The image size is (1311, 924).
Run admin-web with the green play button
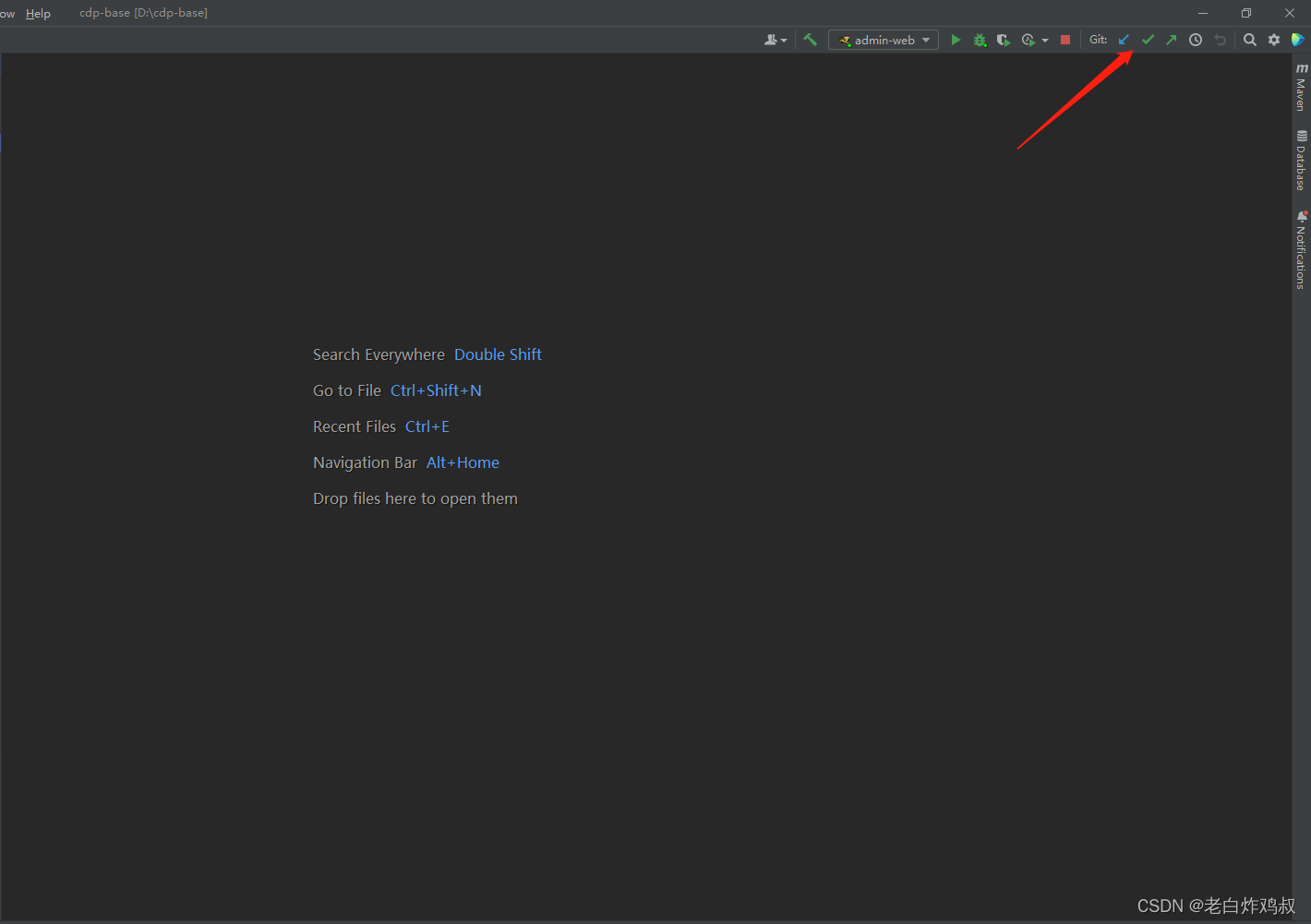point(956,40)
